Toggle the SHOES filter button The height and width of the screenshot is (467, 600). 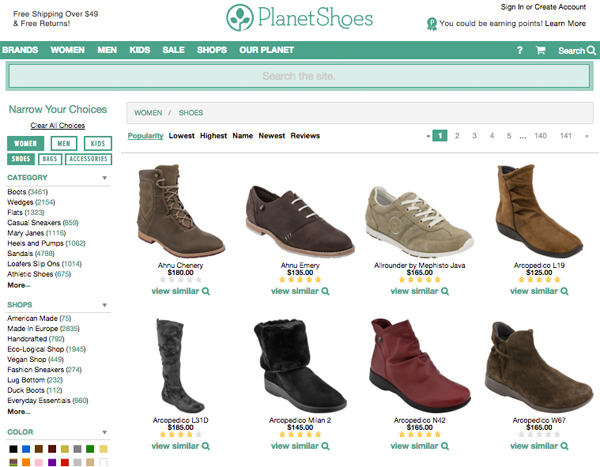(21, 159)
